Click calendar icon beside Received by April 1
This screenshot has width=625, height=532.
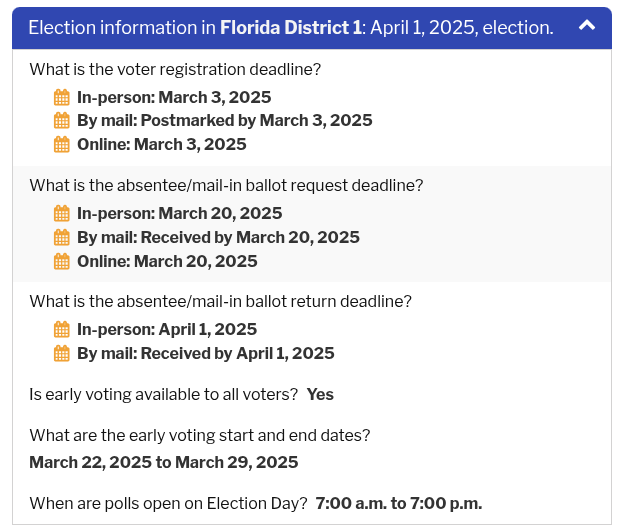[62, 354]
